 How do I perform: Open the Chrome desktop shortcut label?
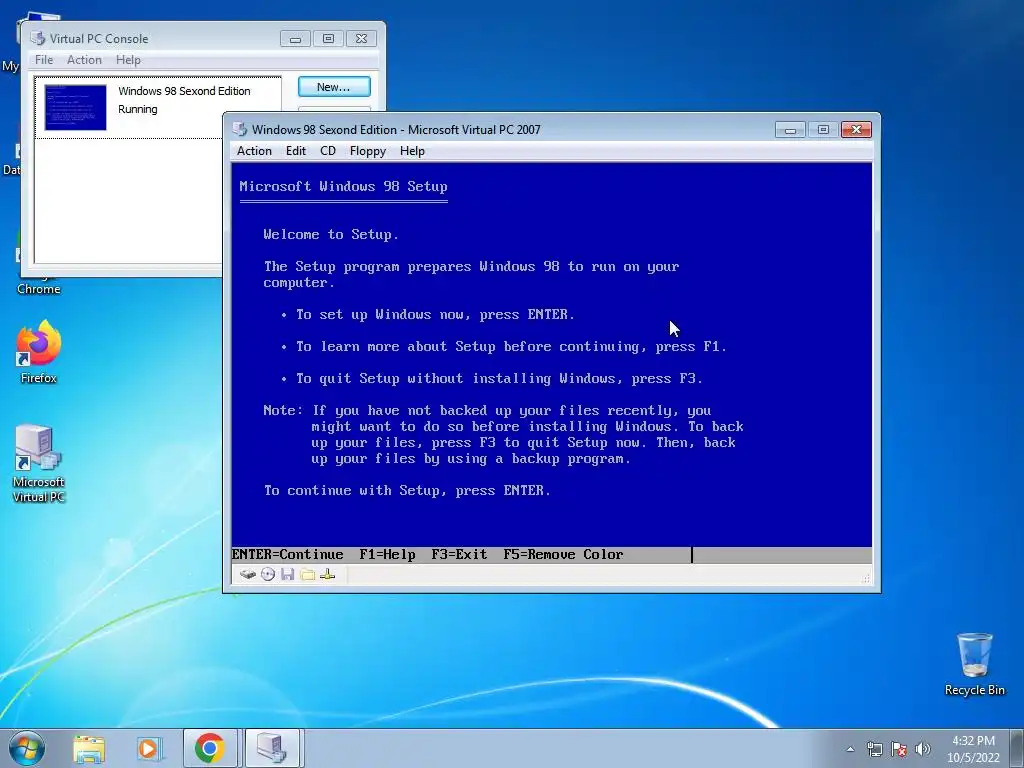click(x=39, y=289)
